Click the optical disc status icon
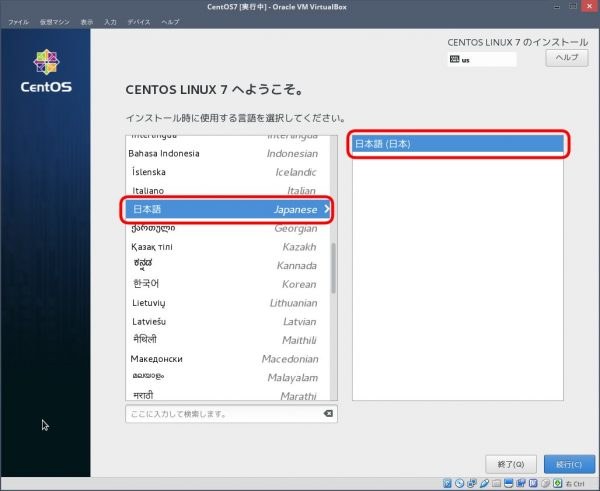 (x=460, y=483)
